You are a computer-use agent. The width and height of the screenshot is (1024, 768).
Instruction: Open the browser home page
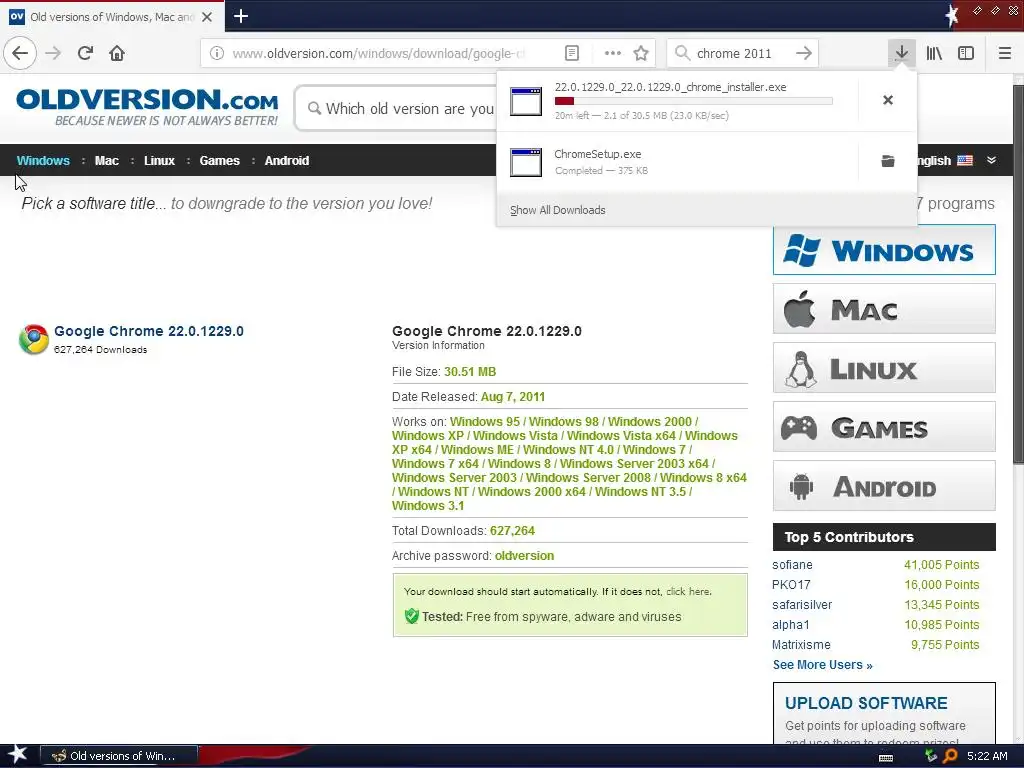pyautogui.click(x=117, y=53)
